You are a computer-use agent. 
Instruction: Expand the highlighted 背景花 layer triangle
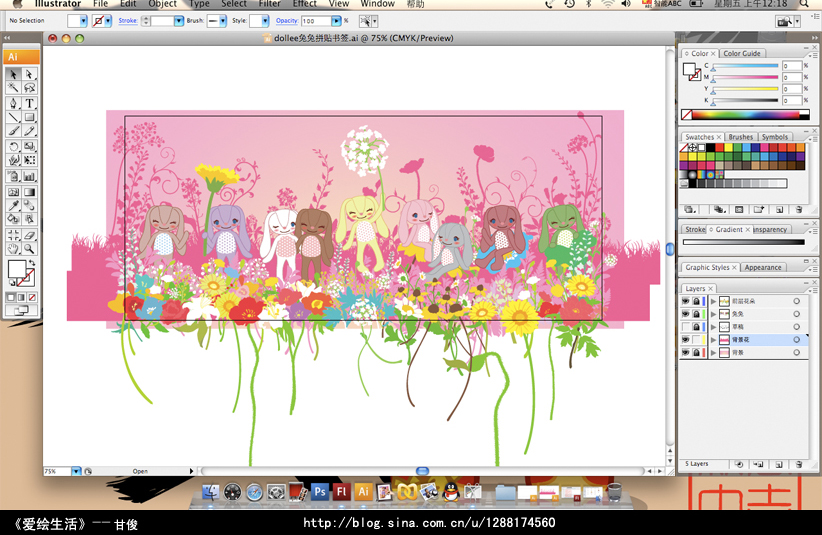point(713,340)
